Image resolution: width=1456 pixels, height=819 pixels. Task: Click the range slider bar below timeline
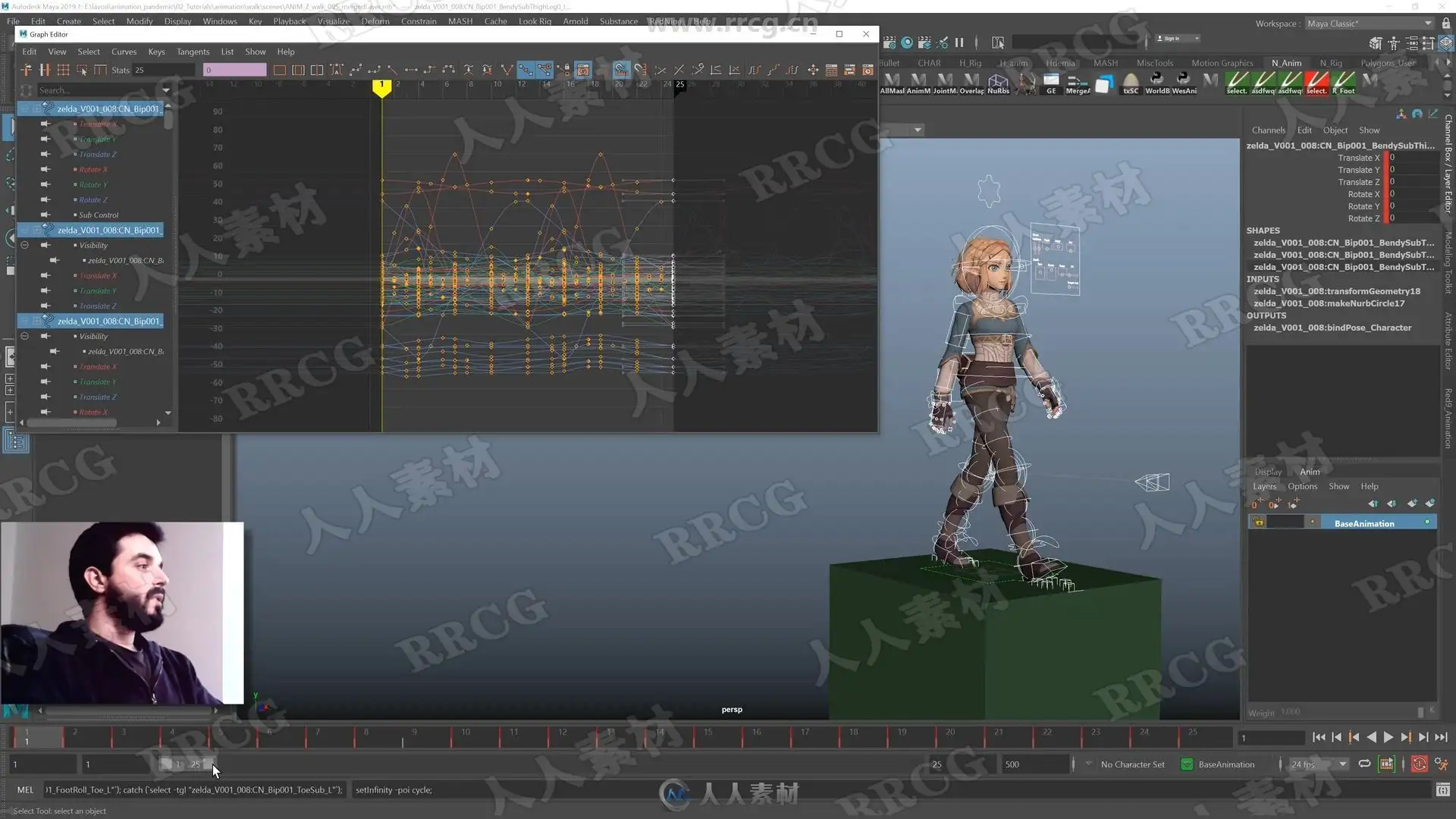(187, 764)
